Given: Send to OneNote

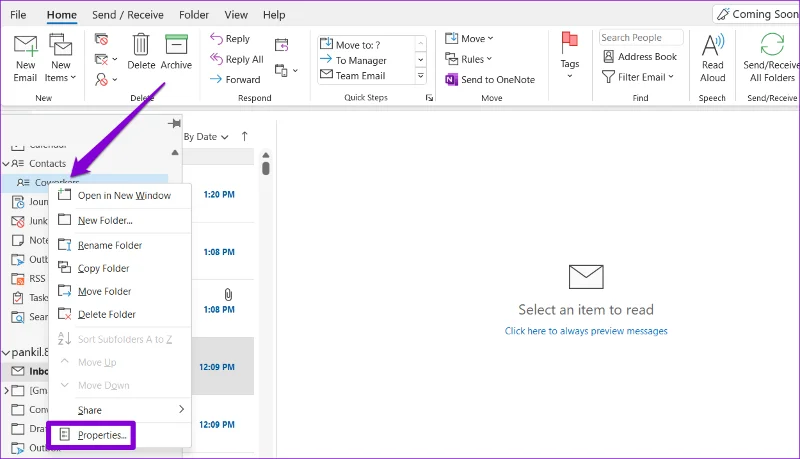Looking at the screenshot, I should point(490,80).
